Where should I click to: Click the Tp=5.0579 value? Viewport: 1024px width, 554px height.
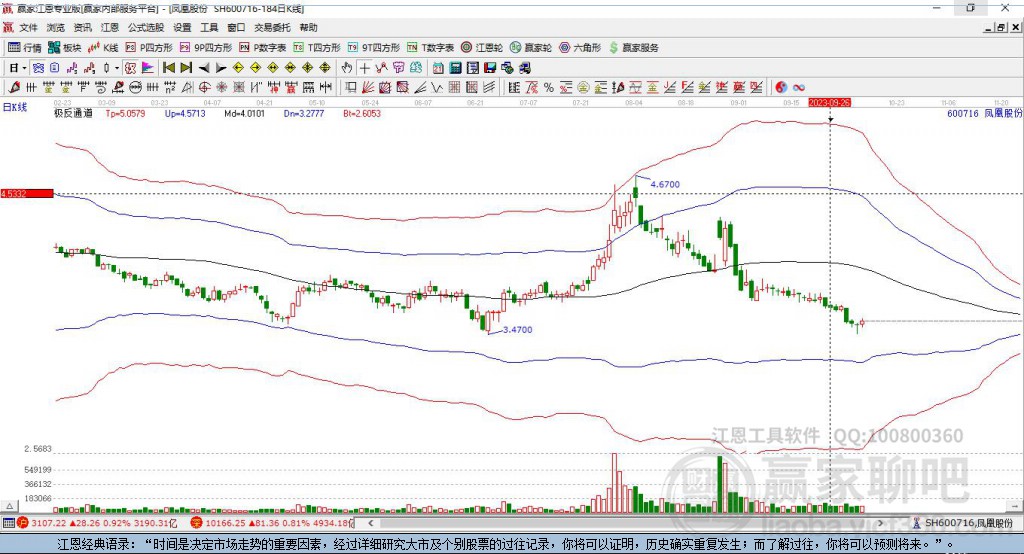click(x=125, y=113)
